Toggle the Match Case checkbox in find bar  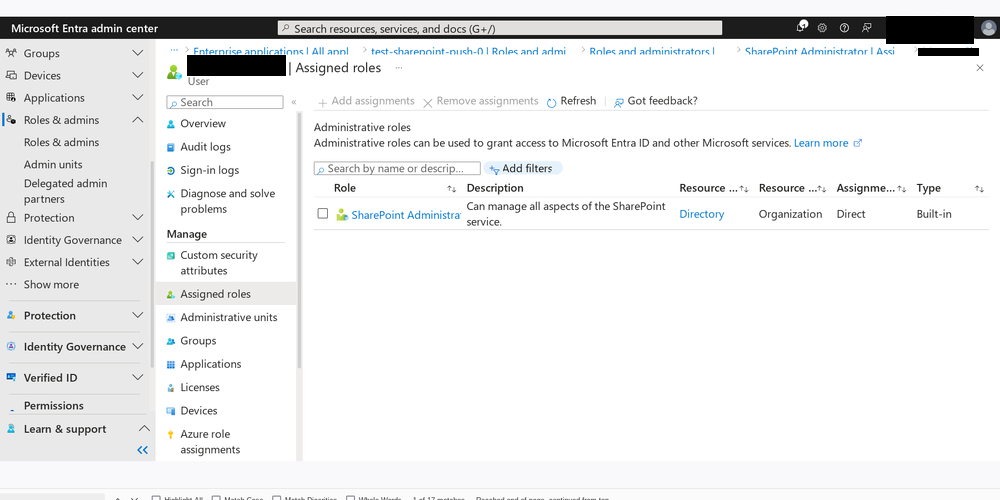pyautogui.click(x=216, y=498)
